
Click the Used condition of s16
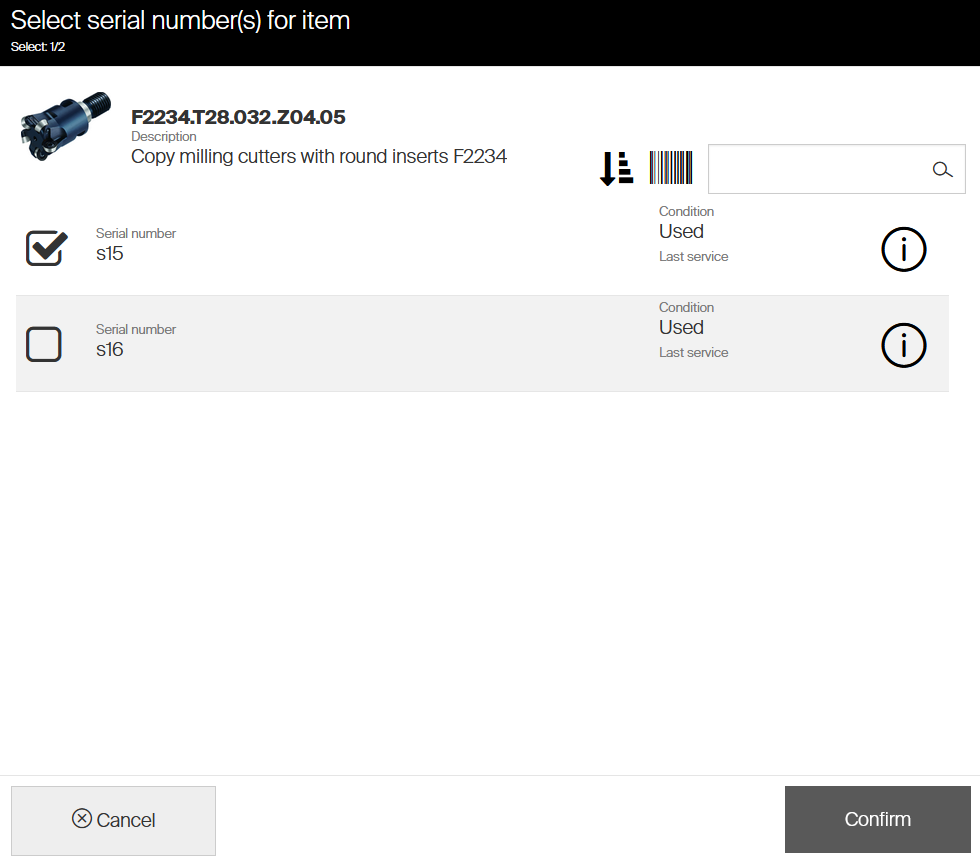pyautogui.click(x=681, y=328)
